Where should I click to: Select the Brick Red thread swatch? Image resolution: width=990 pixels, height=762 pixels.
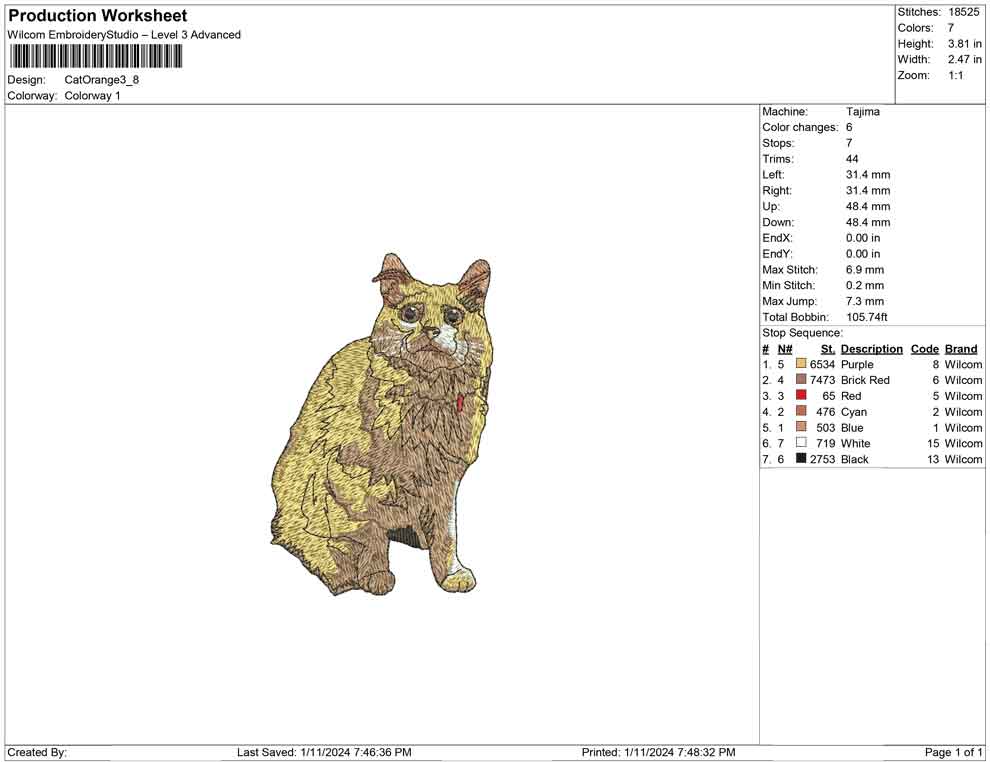pos(801,380)
